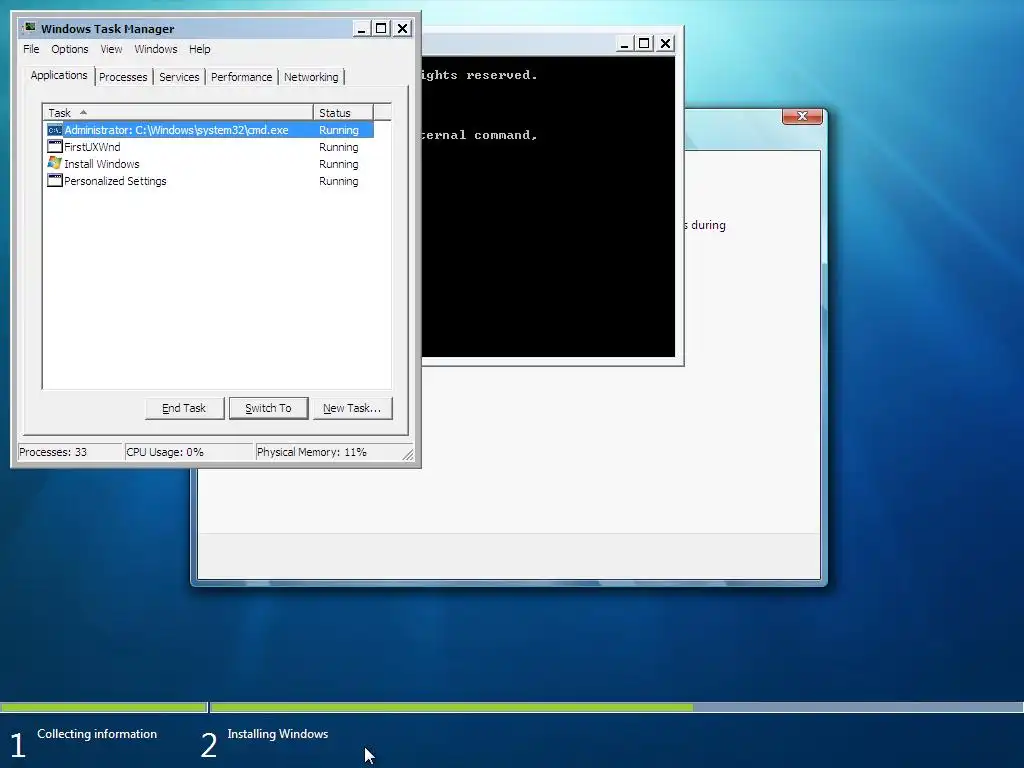
Task: Switch to the Applications tab
Action: click(59, 75)
